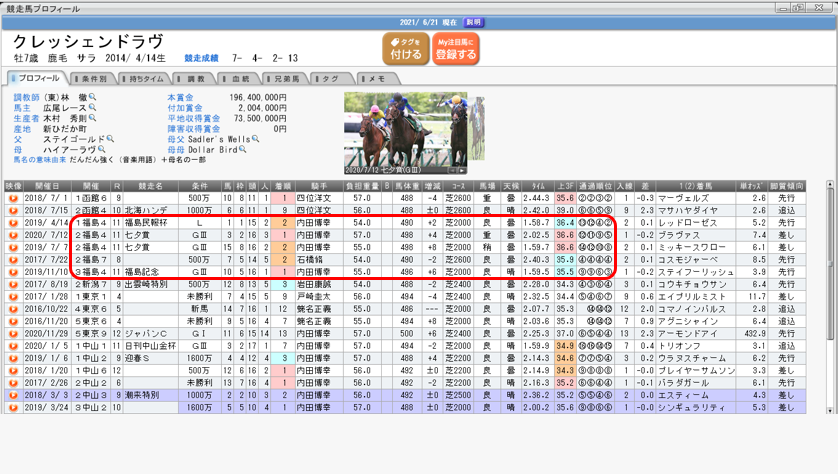The width and height of the screenshot is (838, 474).
Task: Click the 七夕賞 race photo thumbnail
Action: pyautogui.click(x=405, y=134)
